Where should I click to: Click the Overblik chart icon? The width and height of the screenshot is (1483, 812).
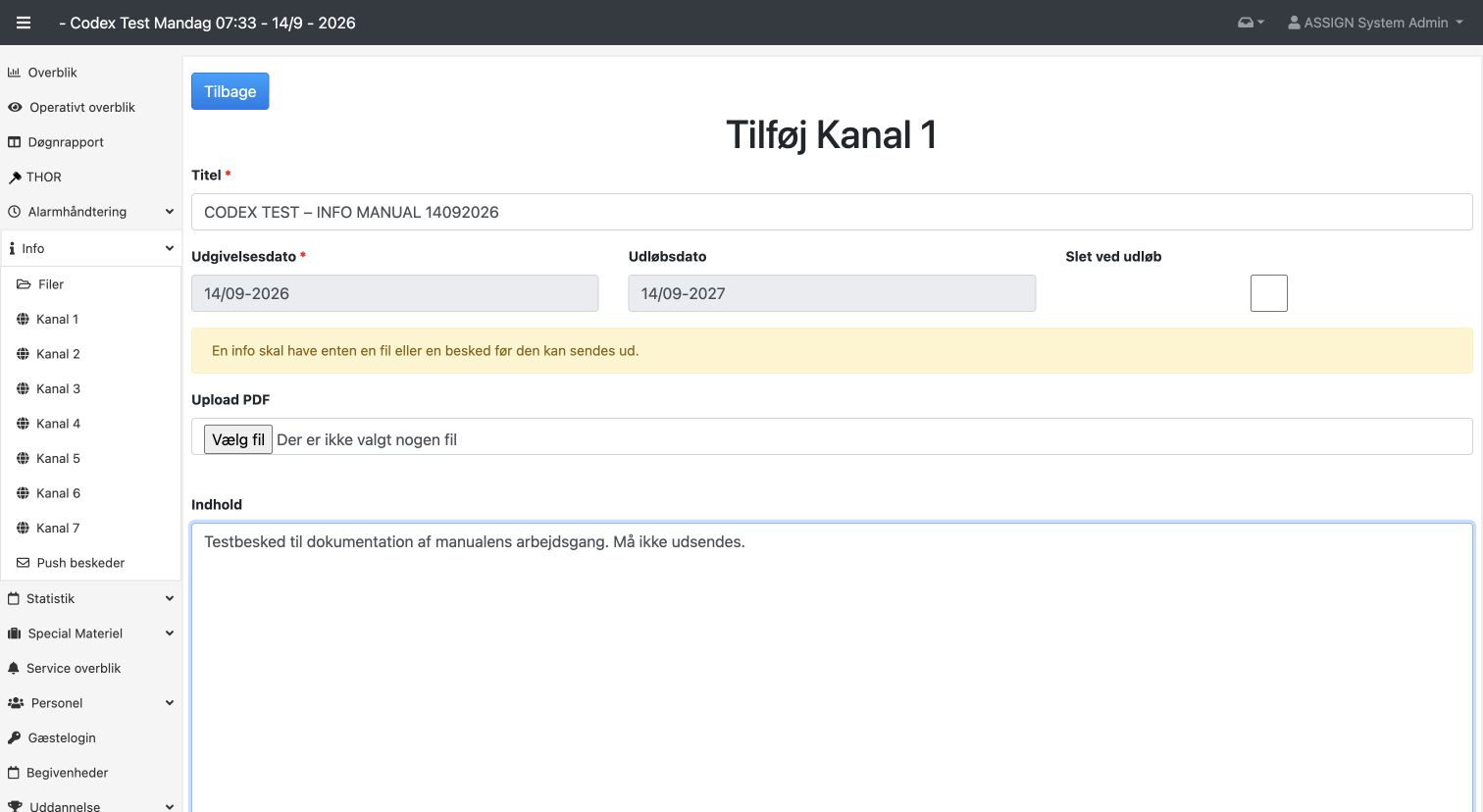point(15,73)
